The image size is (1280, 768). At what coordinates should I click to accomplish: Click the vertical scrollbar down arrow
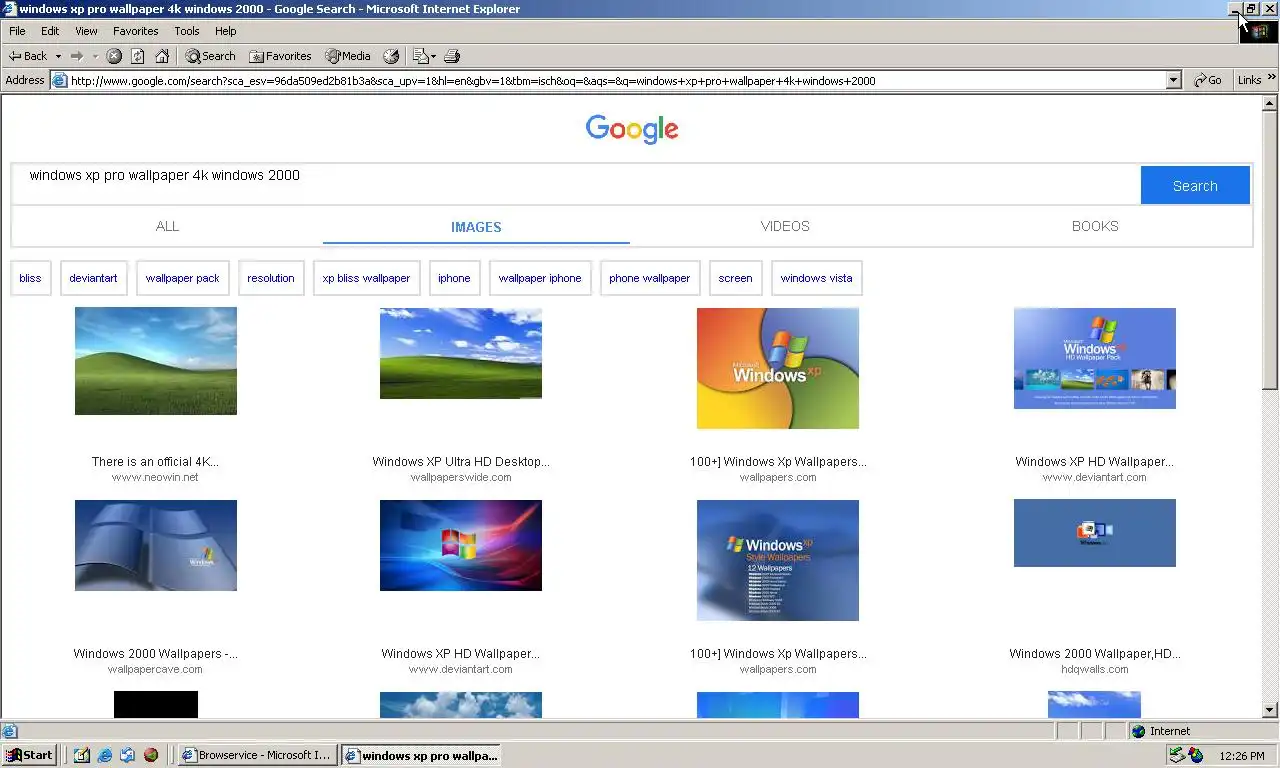tap(1270, 710)
